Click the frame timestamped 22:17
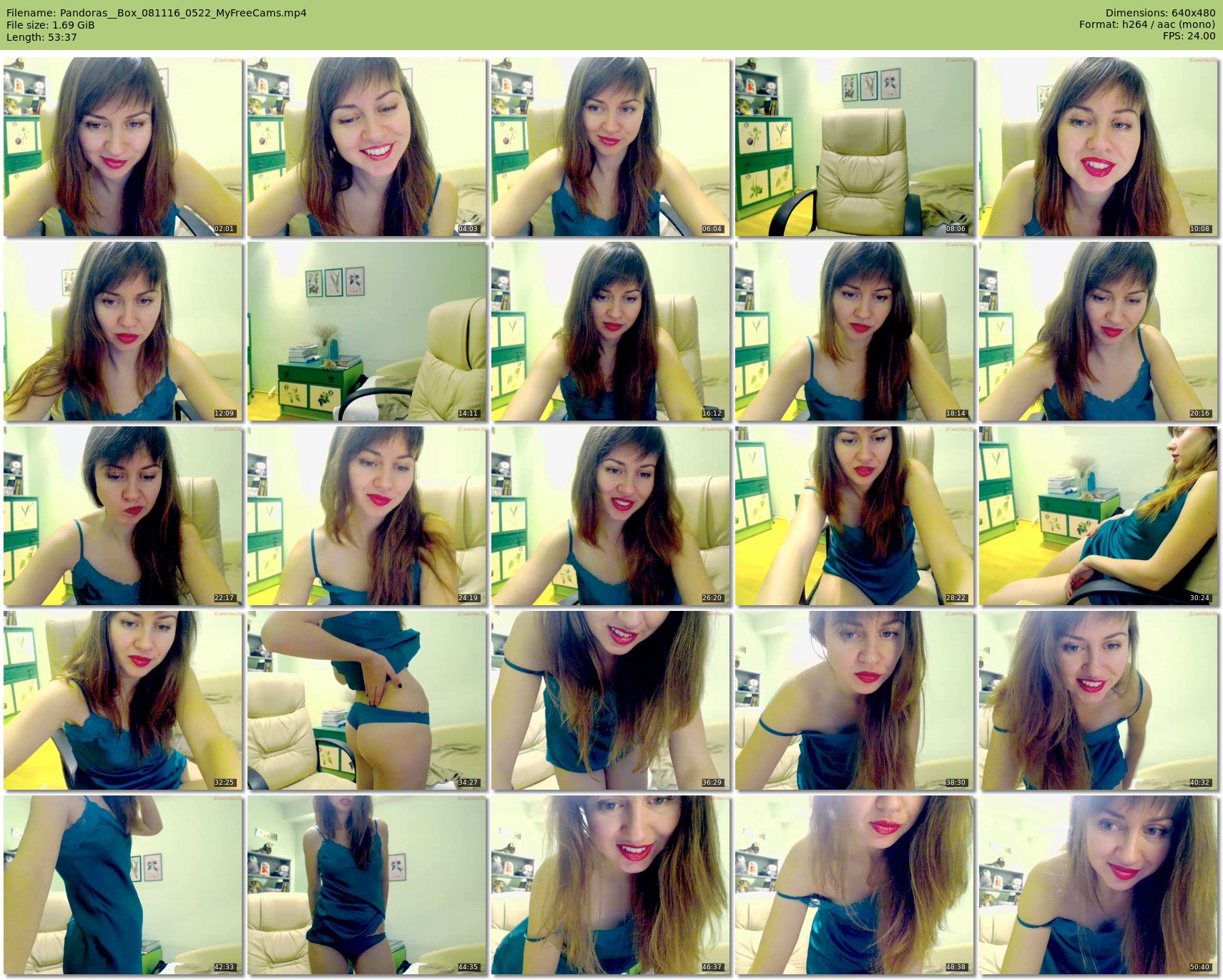 click(122, 516)
